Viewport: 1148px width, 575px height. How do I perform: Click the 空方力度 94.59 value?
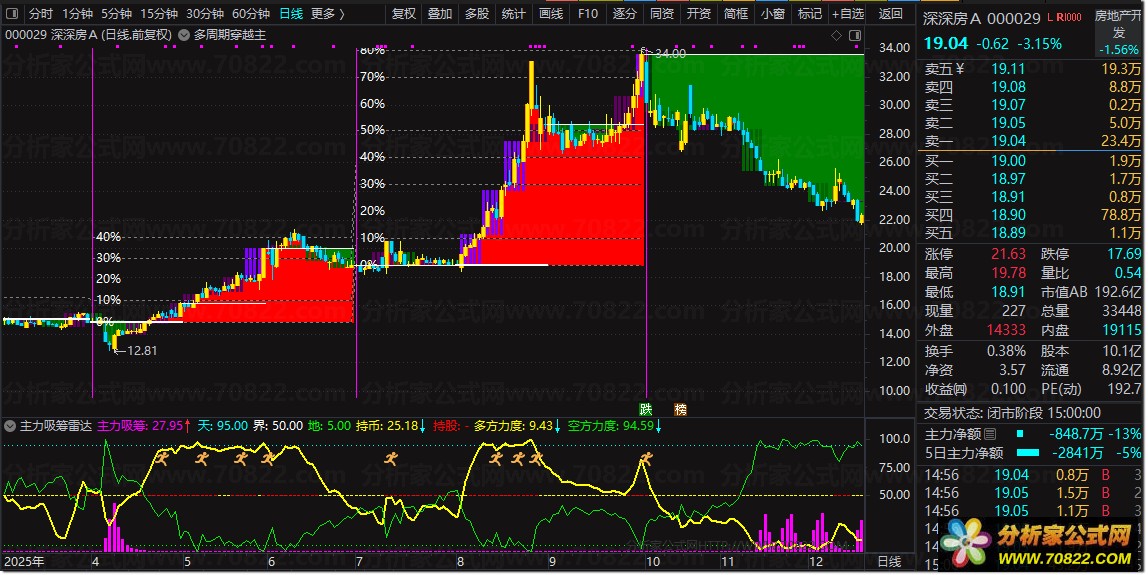pos(636,426)
